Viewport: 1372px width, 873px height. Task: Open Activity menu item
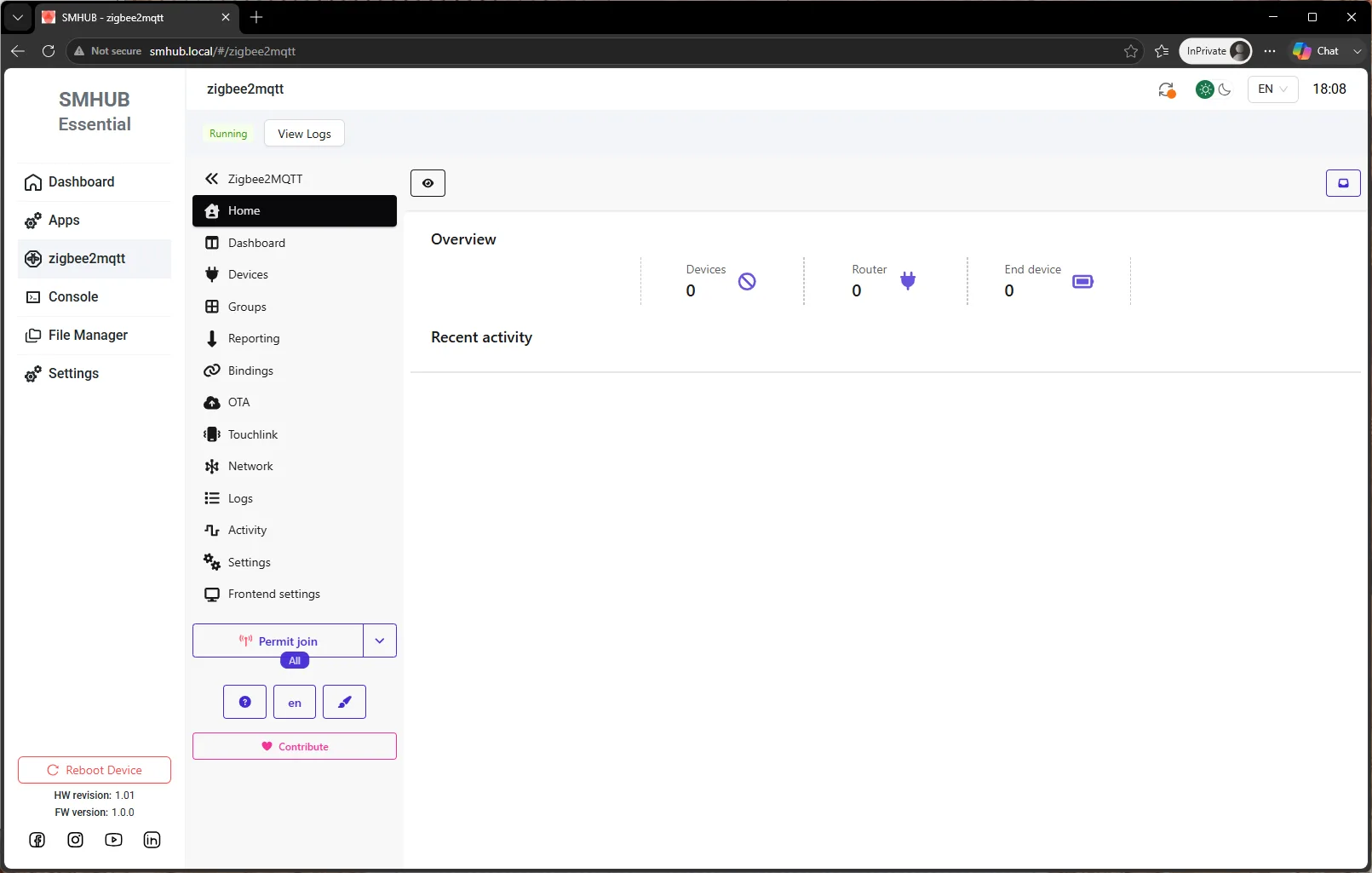point(295,530)
